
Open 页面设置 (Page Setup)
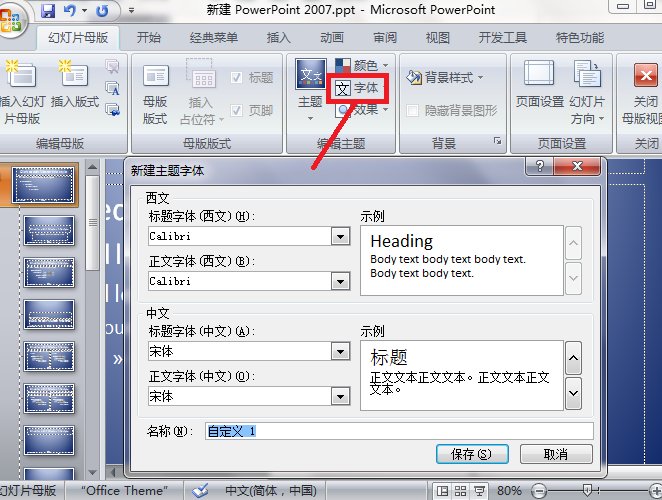[540, 85]
